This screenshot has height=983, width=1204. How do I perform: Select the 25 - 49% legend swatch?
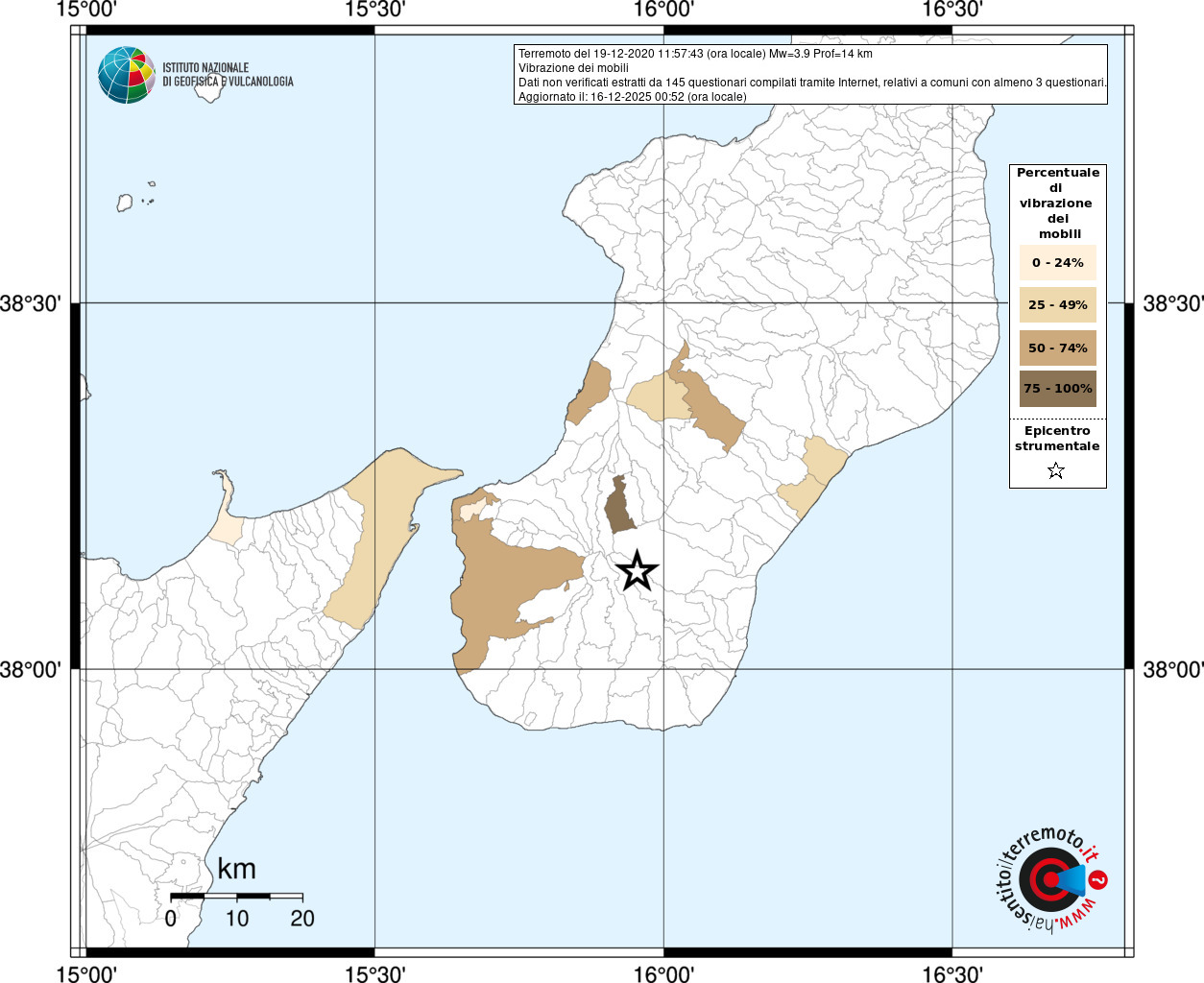point(1058,305)
